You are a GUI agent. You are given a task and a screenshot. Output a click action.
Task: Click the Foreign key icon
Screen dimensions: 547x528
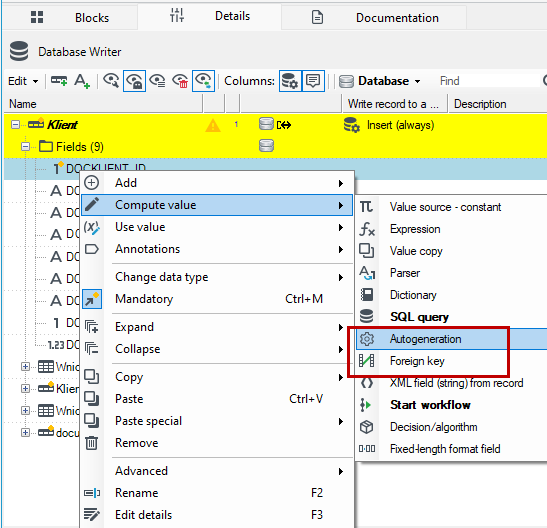point(367,361)
